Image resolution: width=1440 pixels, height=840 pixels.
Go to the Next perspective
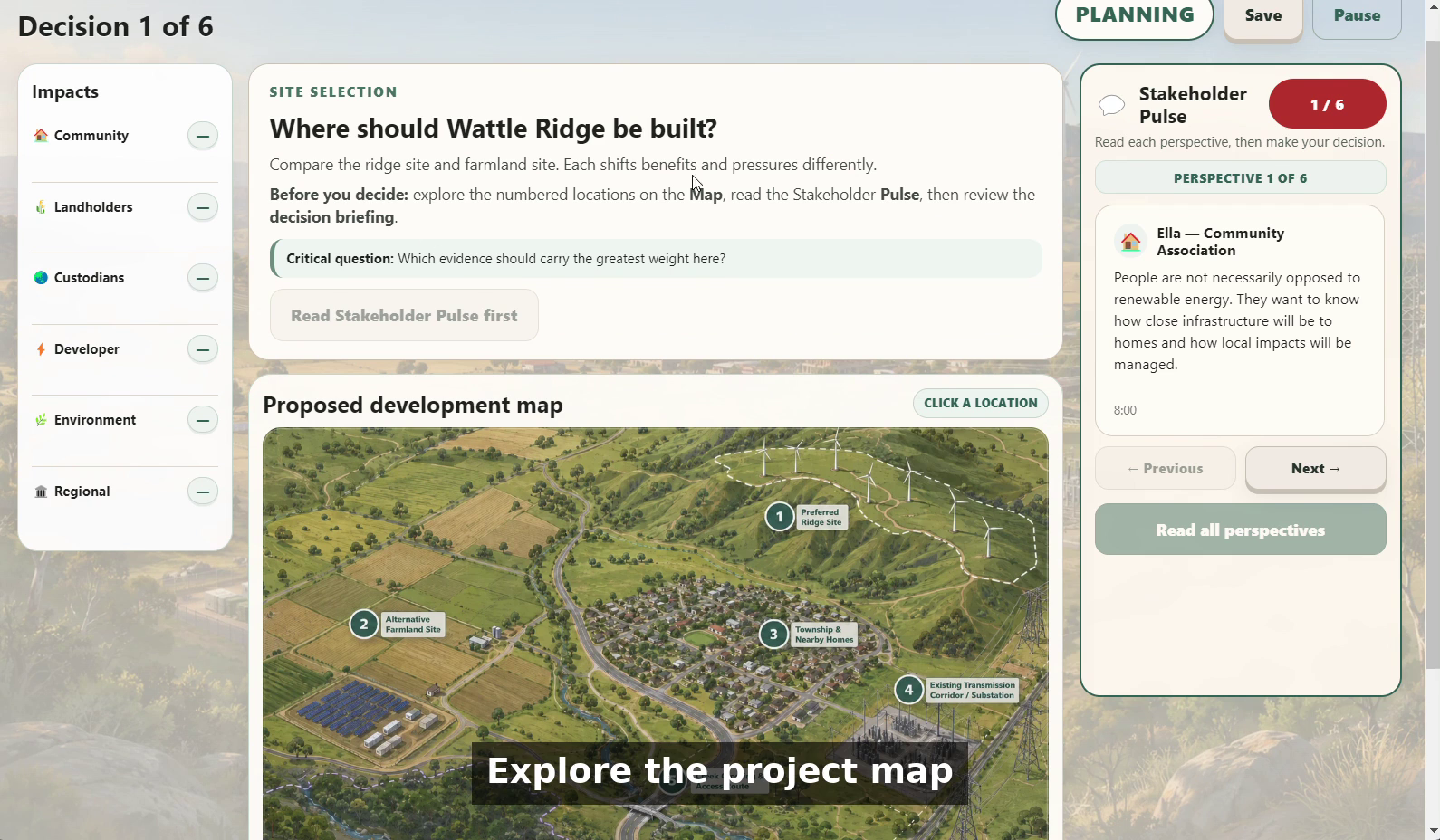pyautogui.click(x=1316, y=469)
